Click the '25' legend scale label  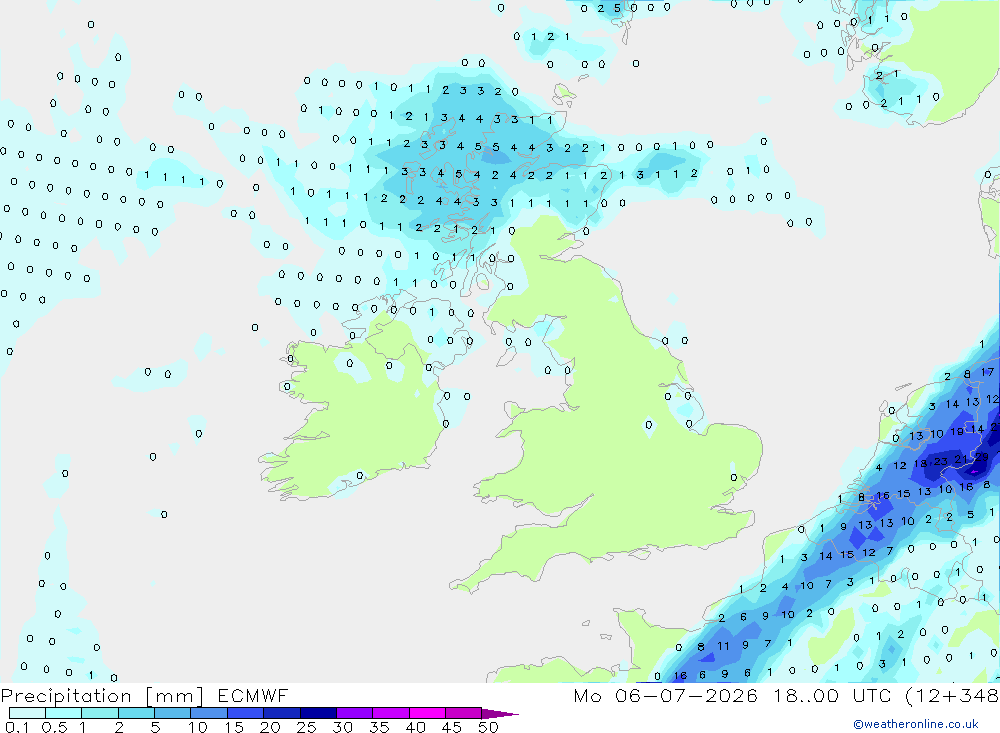coord(306,727)
